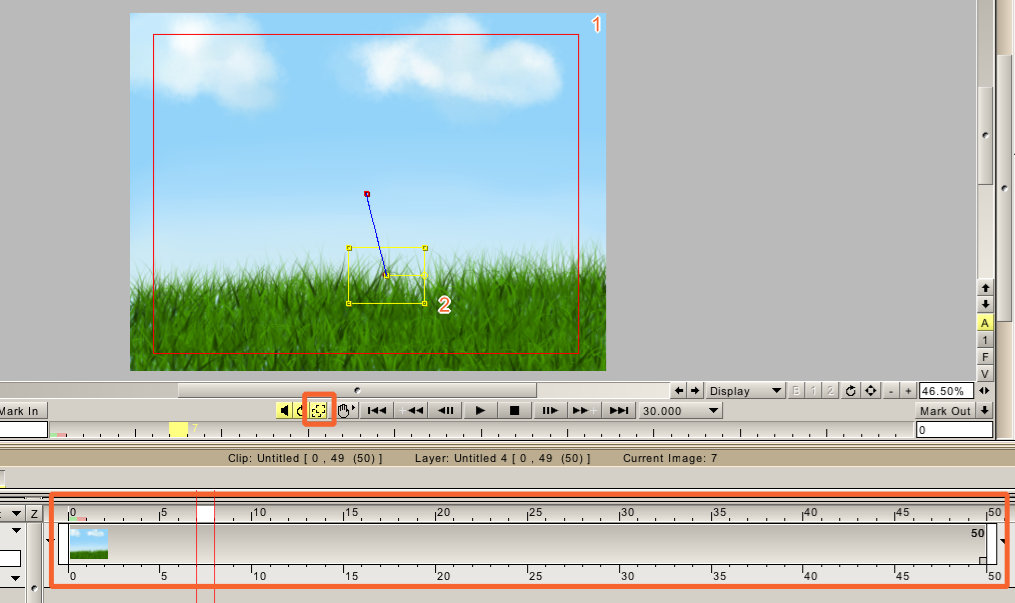Toggle the highlighted dashed-frame icon

[x=318, y=411]
